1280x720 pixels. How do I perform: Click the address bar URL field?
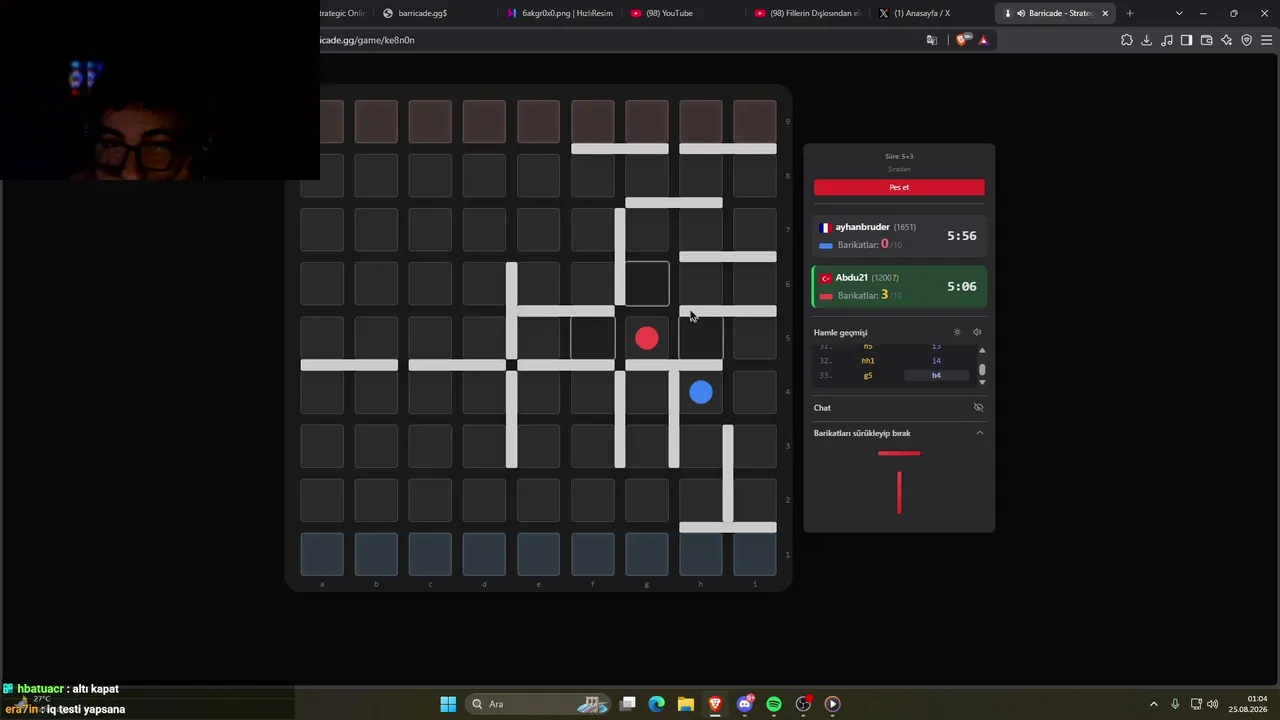click(620, 40)
